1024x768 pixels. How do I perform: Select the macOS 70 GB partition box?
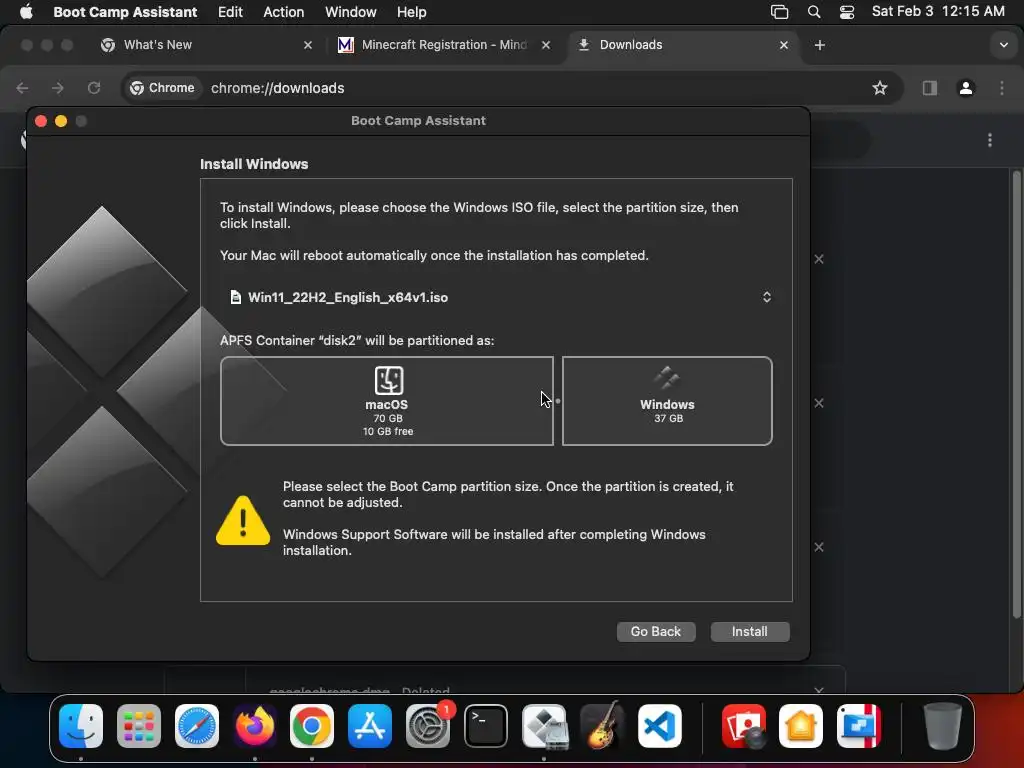(x=387, y=401)
